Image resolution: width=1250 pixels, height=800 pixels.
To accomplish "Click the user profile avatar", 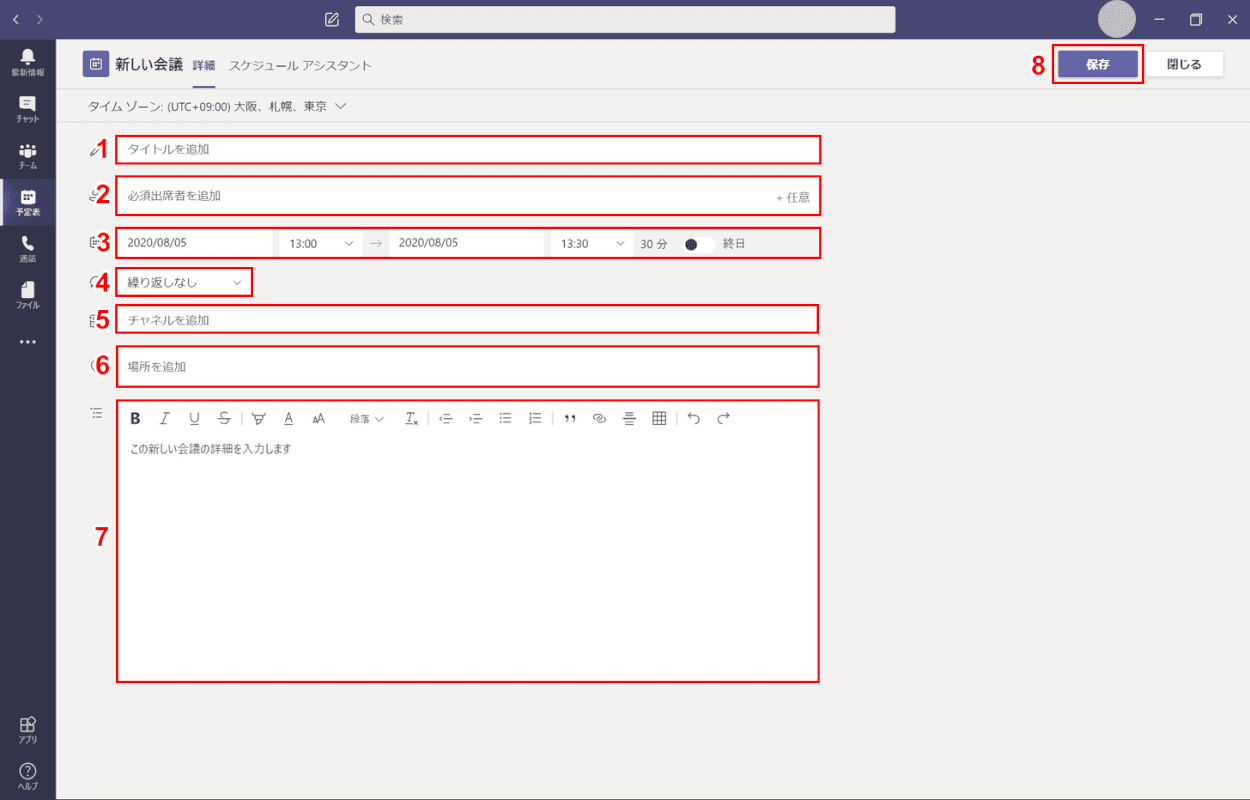I will tap(1116, 19).
